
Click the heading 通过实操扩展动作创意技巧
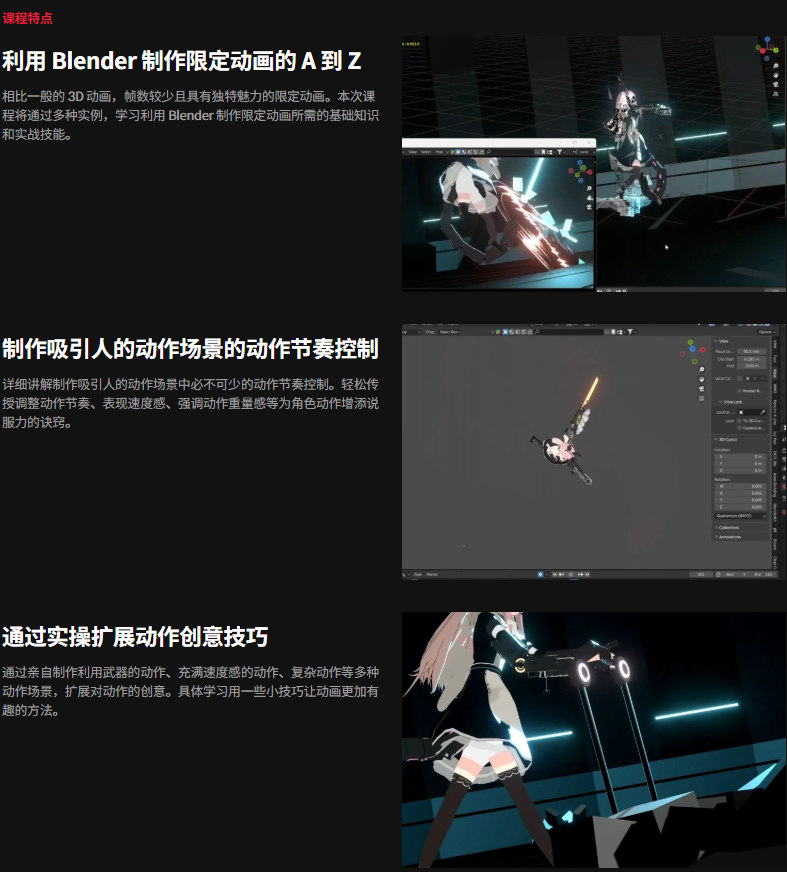click(135, 637)
